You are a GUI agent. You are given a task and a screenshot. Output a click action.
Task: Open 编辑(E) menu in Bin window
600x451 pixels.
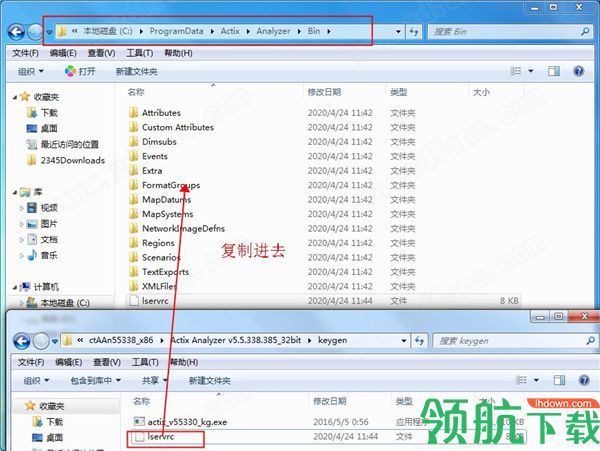pos(63,53)
